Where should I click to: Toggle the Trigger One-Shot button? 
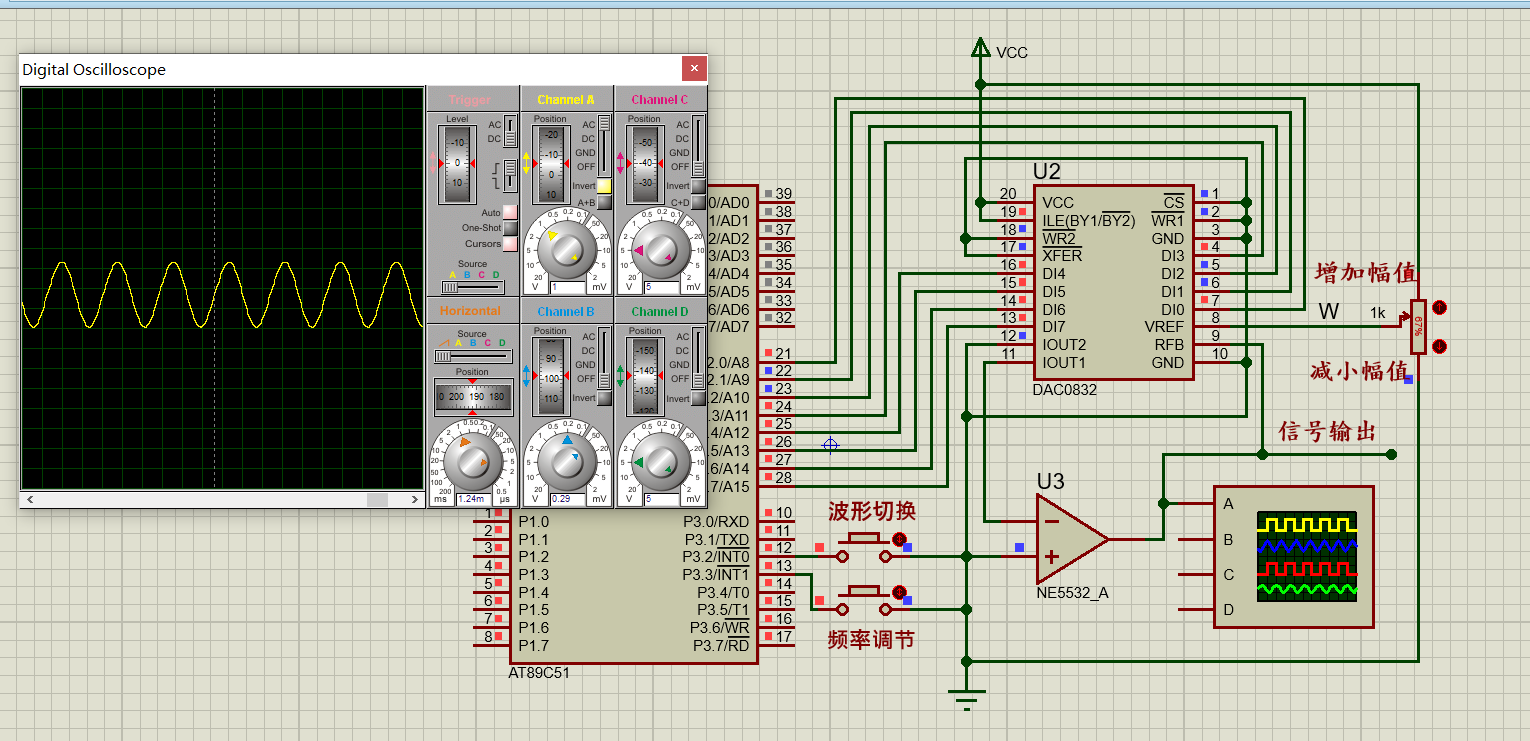[510, 228]
